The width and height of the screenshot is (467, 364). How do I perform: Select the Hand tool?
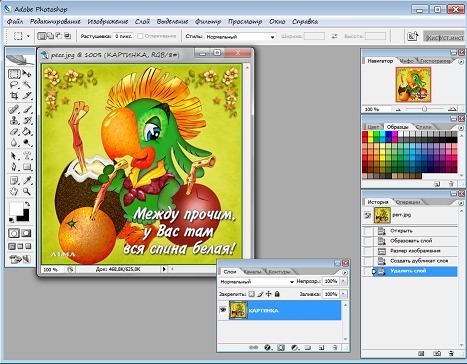[x=14, y=191]
